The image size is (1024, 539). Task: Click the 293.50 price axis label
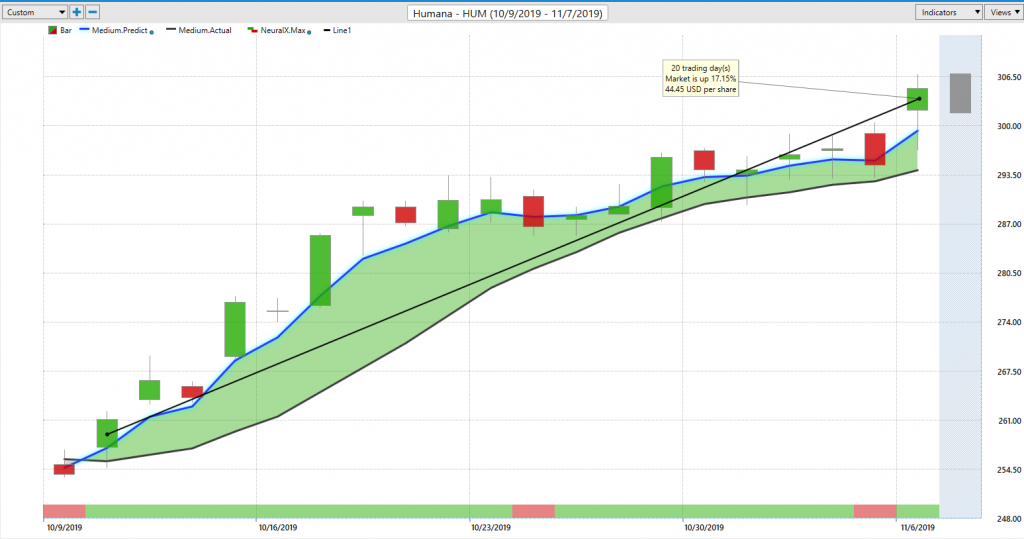pyautogui.click(x=1009, y=175)
